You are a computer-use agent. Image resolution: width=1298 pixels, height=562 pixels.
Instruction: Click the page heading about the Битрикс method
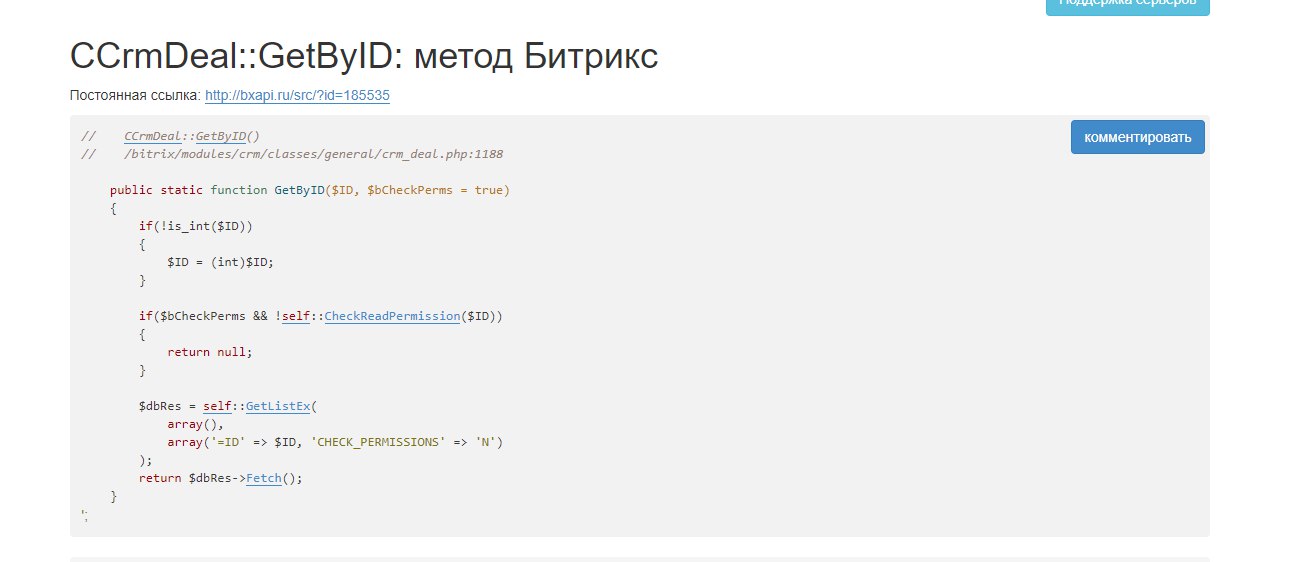[x=364, y=57]
